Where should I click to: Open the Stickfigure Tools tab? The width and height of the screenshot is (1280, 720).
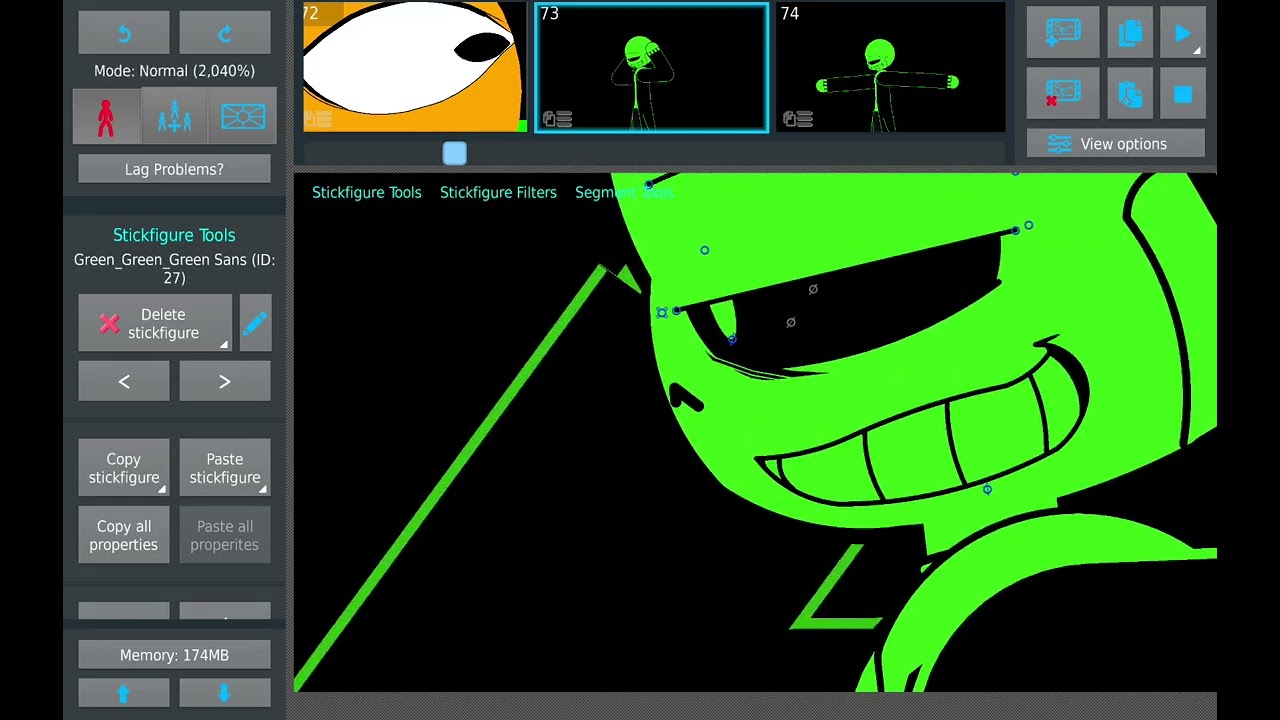pos(367,192)
